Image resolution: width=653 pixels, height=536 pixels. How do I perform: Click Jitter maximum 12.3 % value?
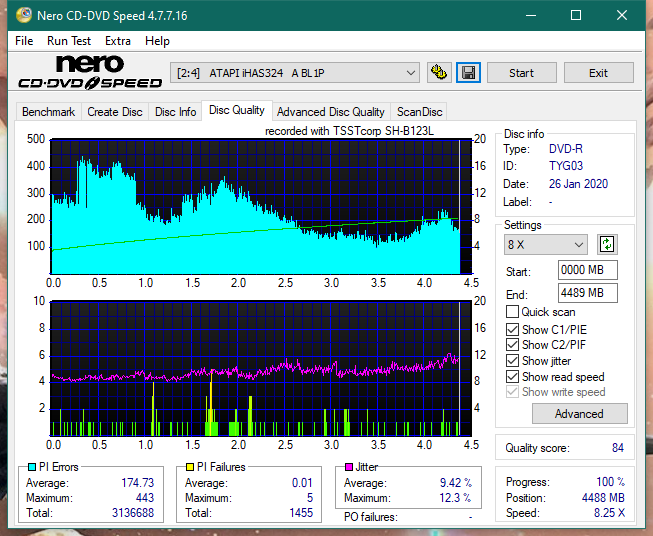[x=455, y=498]
